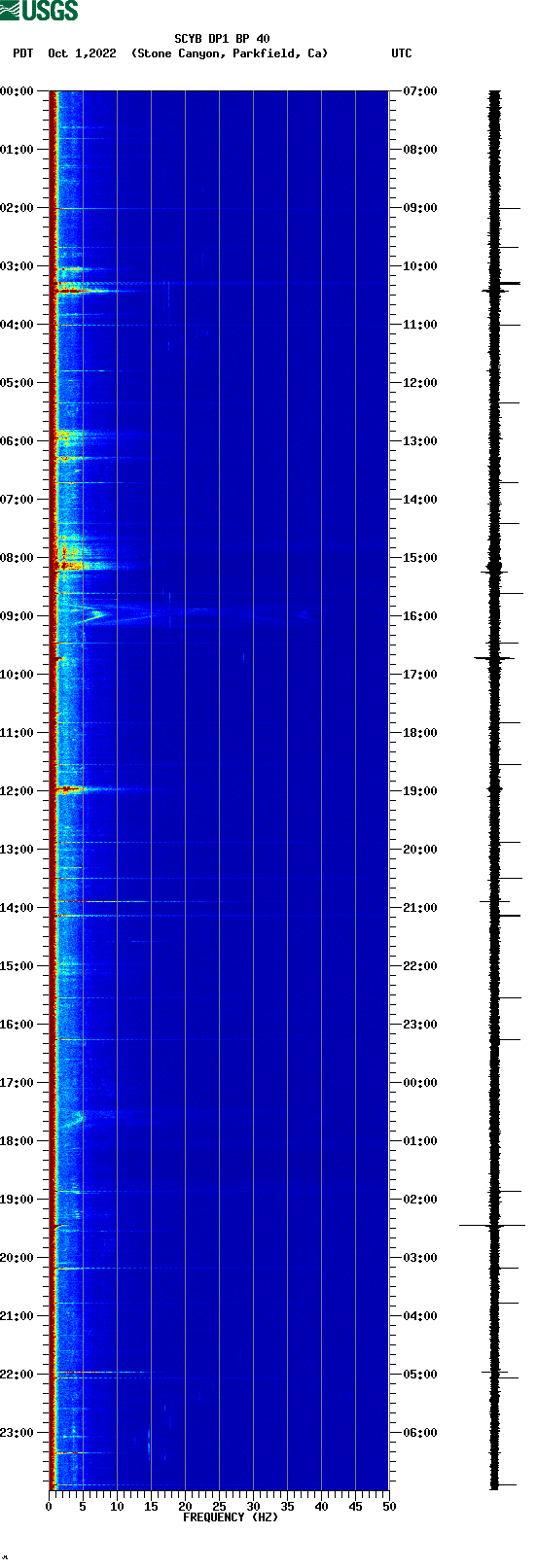
Task: Click the PDT time label "15:00"
Action: point(18,966)
